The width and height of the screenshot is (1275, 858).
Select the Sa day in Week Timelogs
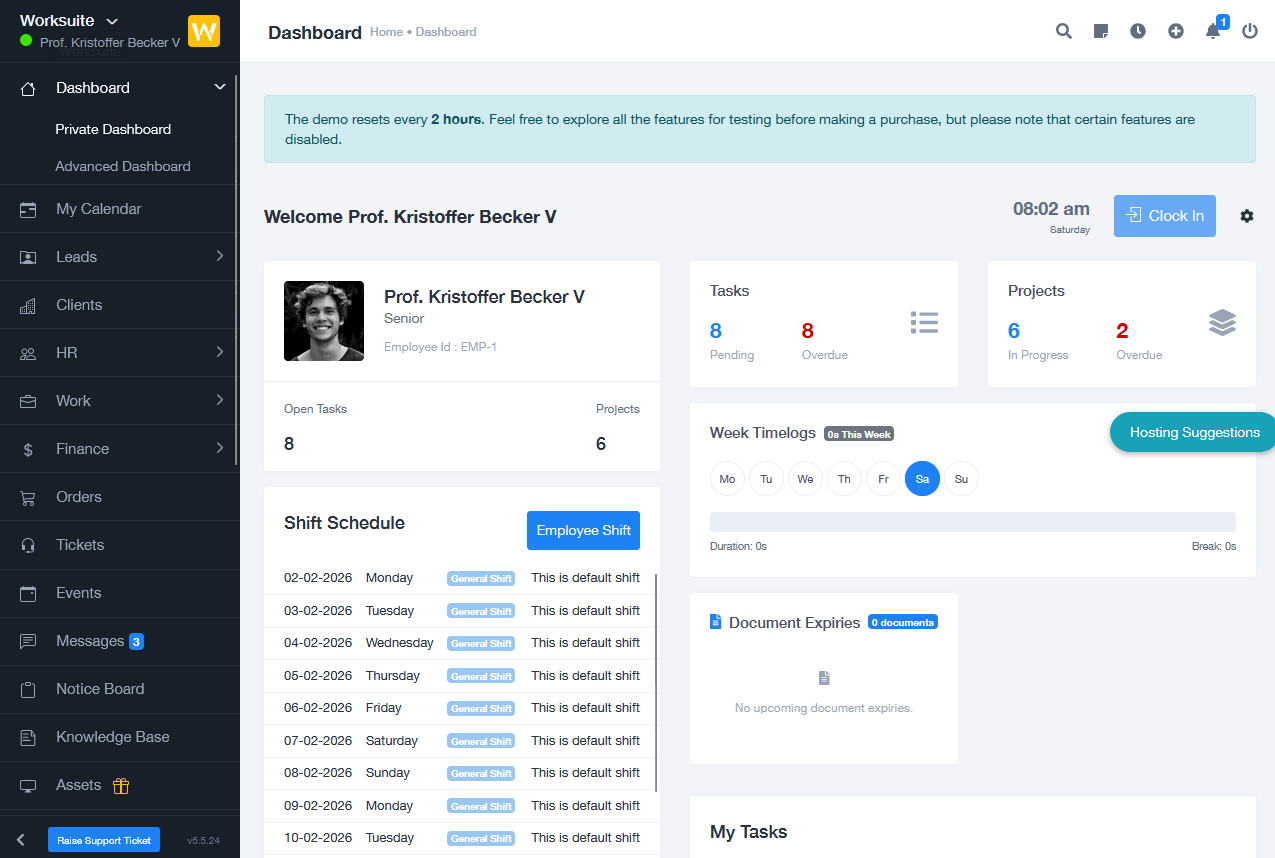(x=922, y=479)
